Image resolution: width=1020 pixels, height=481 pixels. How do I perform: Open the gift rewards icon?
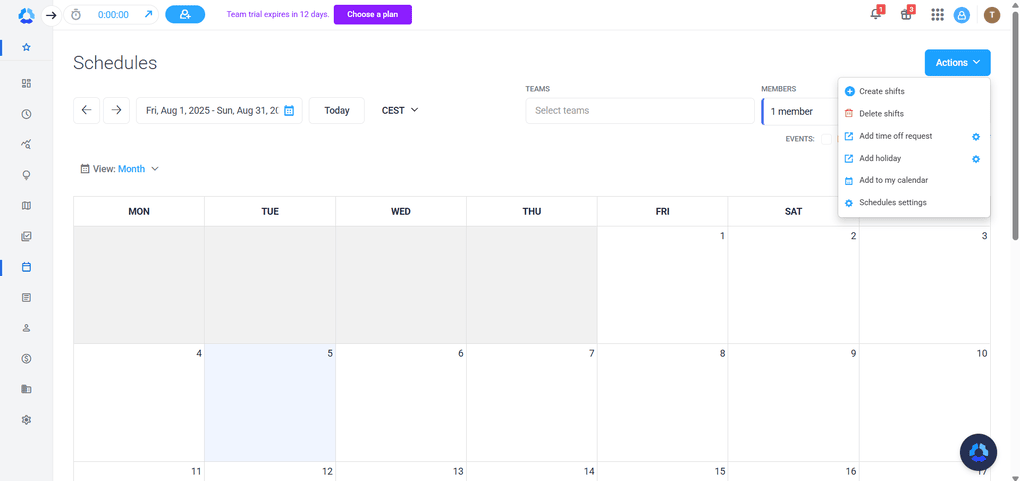(907, 14)
